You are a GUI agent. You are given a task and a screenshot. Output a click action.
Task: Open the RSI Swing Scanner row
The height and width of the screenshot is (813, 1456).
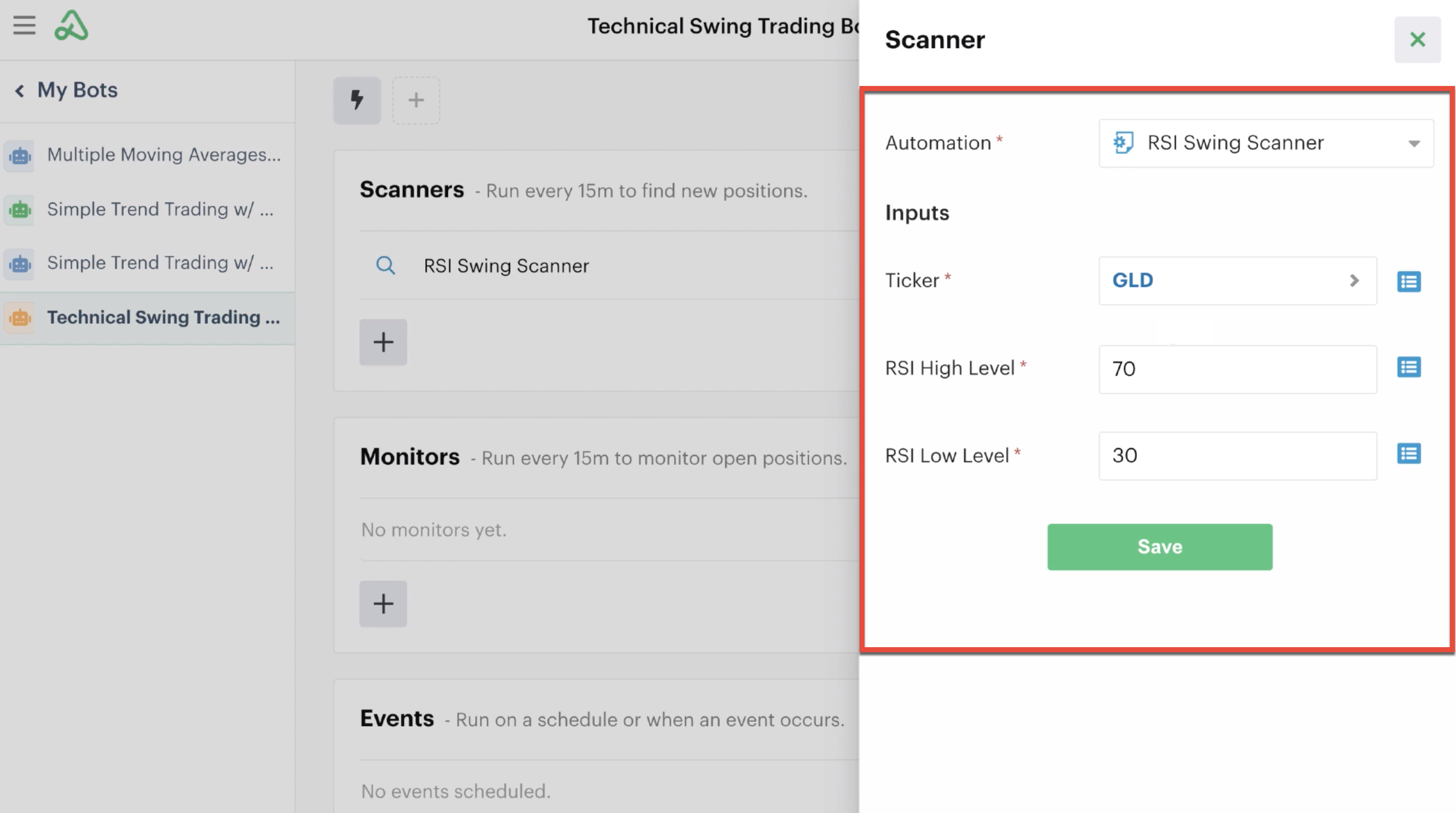(x=609, y=265)
